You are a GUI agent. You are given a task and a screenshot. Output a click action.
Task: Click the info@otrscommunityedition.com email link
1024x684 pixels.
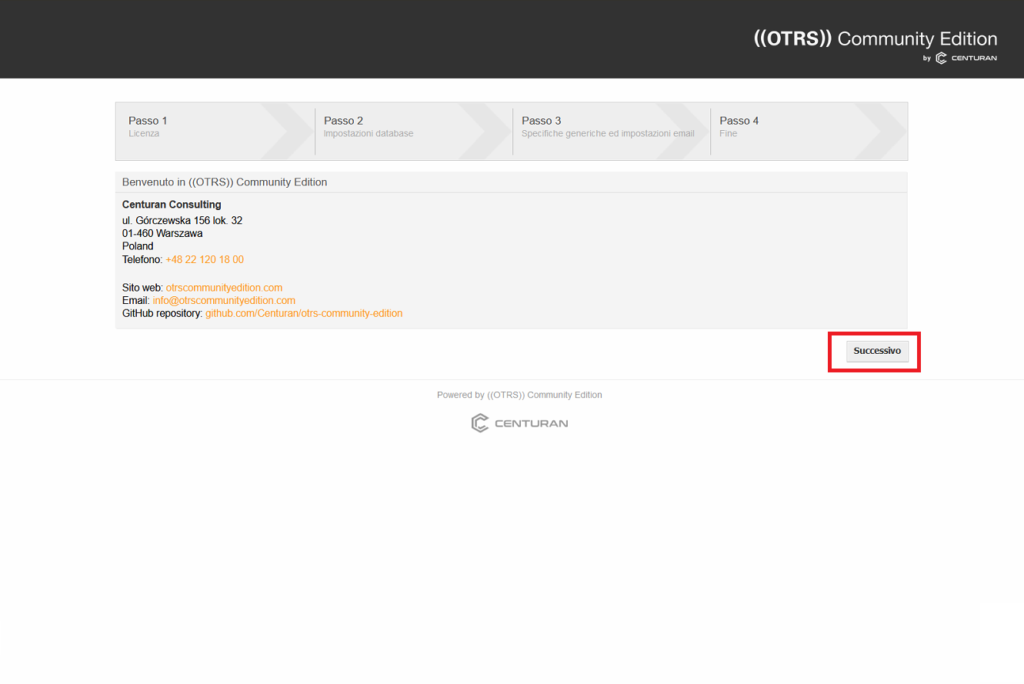tap(224, 301)
